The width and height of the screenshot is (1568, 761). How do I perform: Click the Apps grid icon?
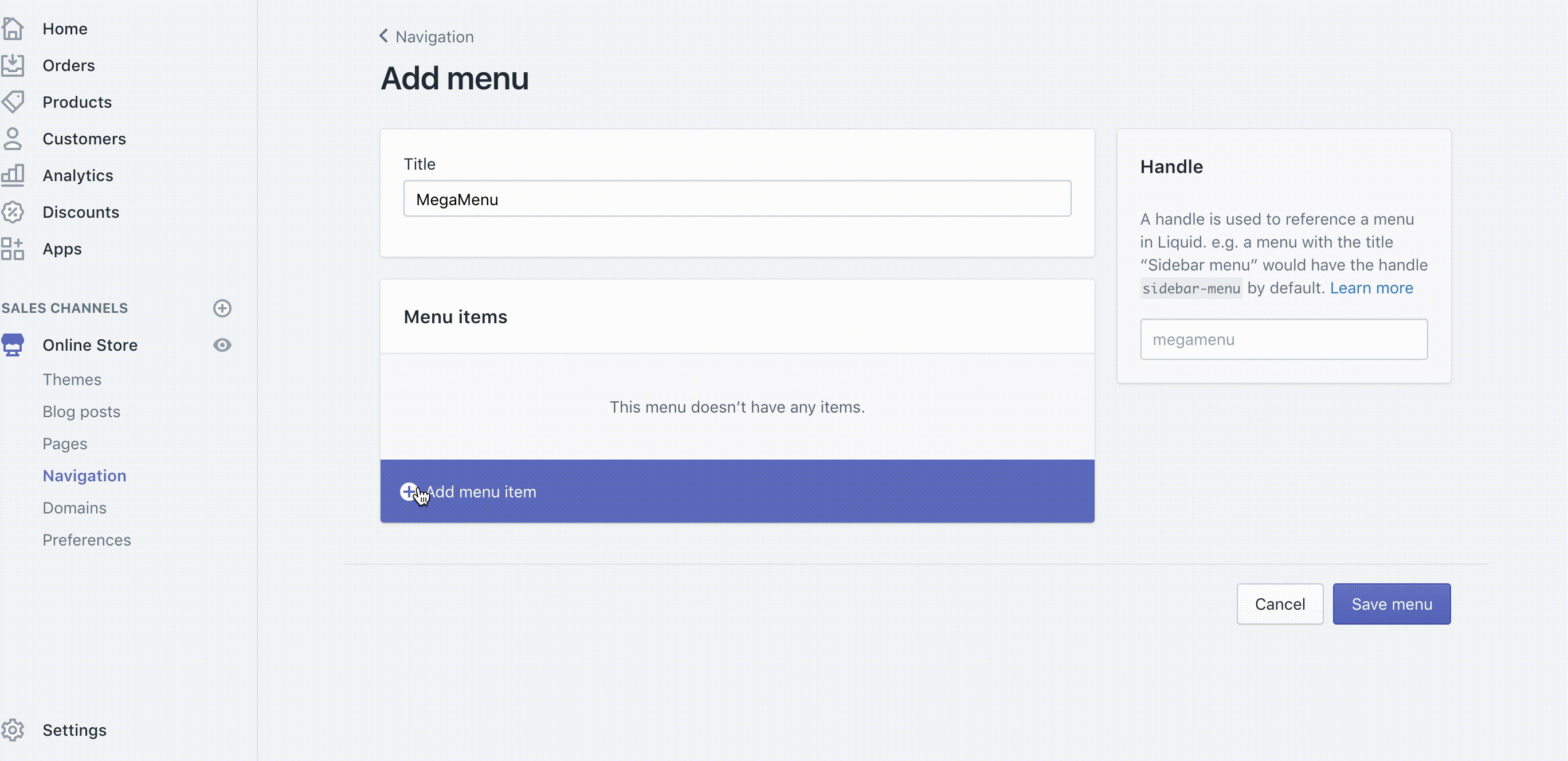coord(12,249)
